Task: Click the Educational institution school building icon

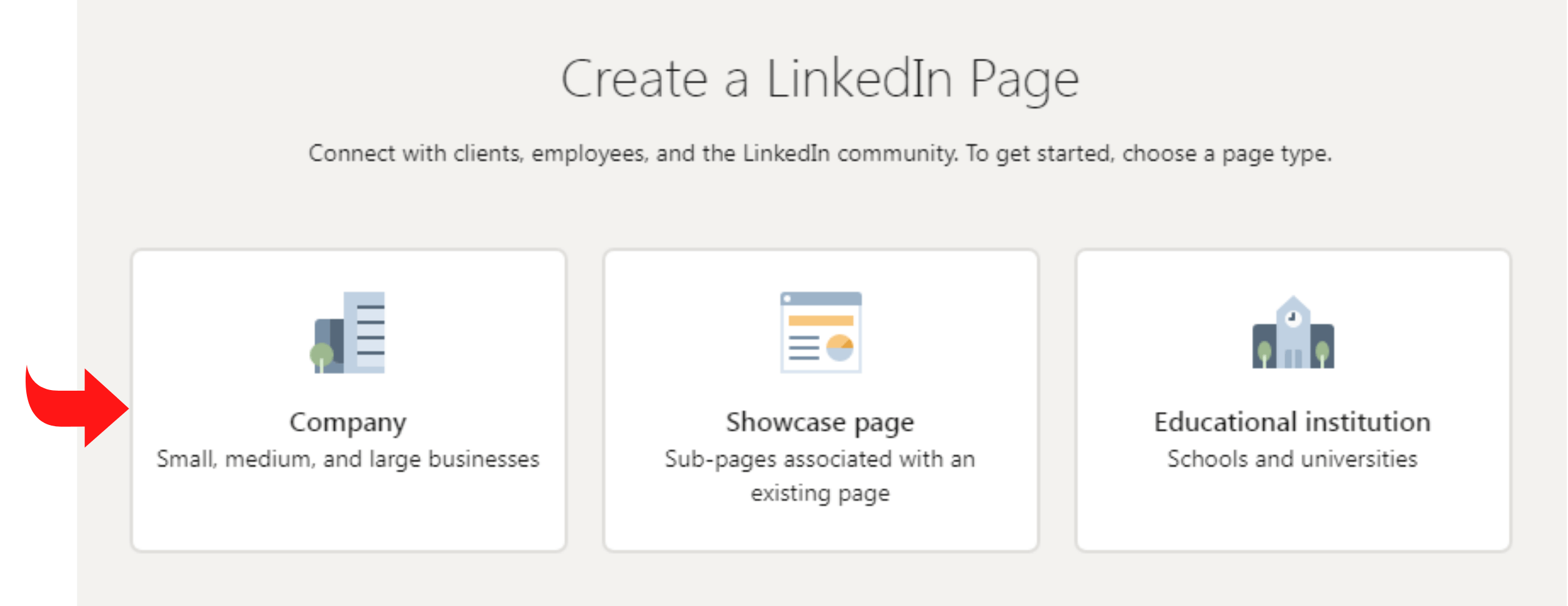Action: [1293, 333]
